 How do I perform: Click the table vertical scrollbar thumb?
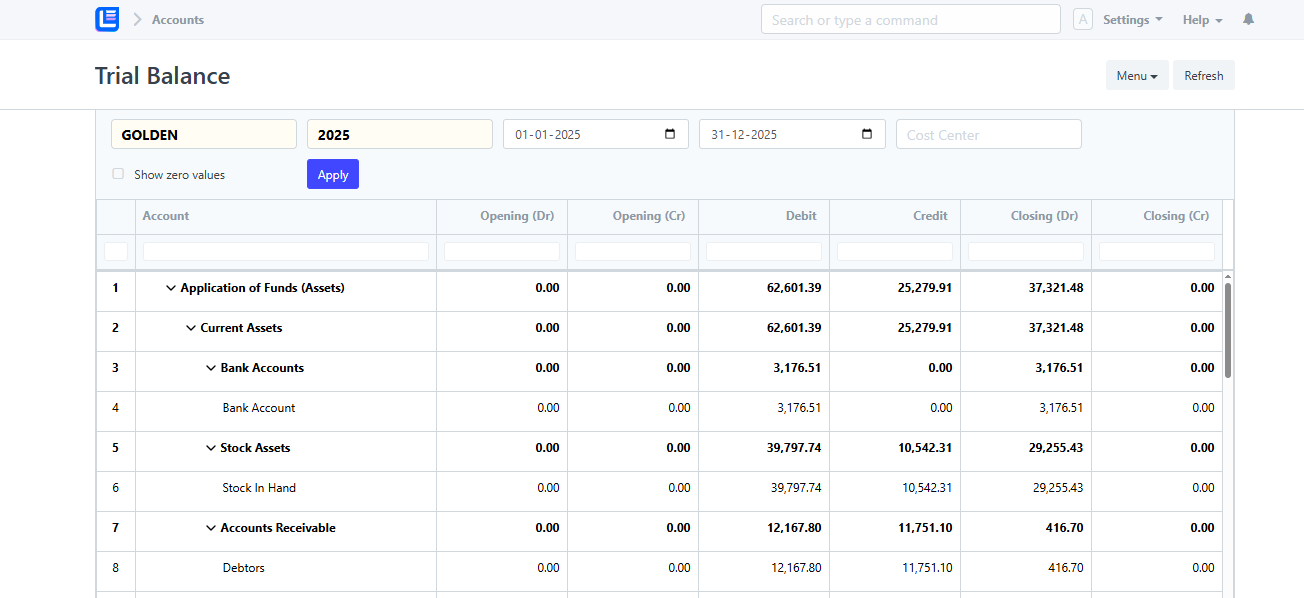(1228, 329)
